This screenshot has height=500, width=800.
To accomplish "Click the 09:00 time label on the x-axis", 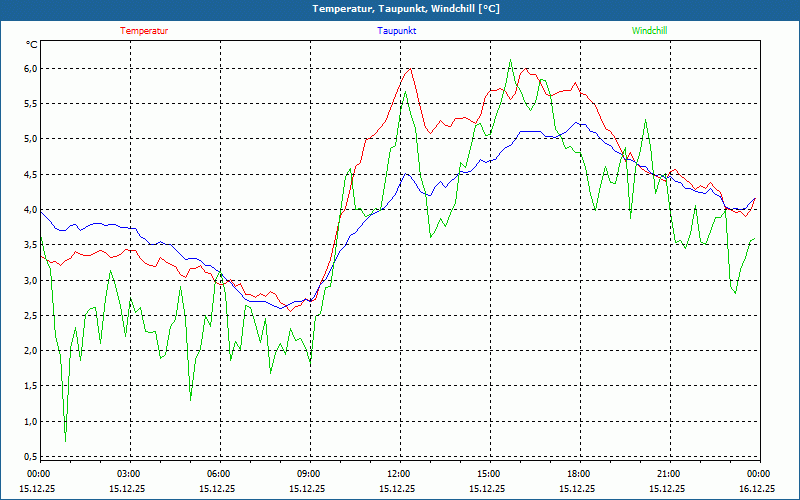I will pos(310,474).
